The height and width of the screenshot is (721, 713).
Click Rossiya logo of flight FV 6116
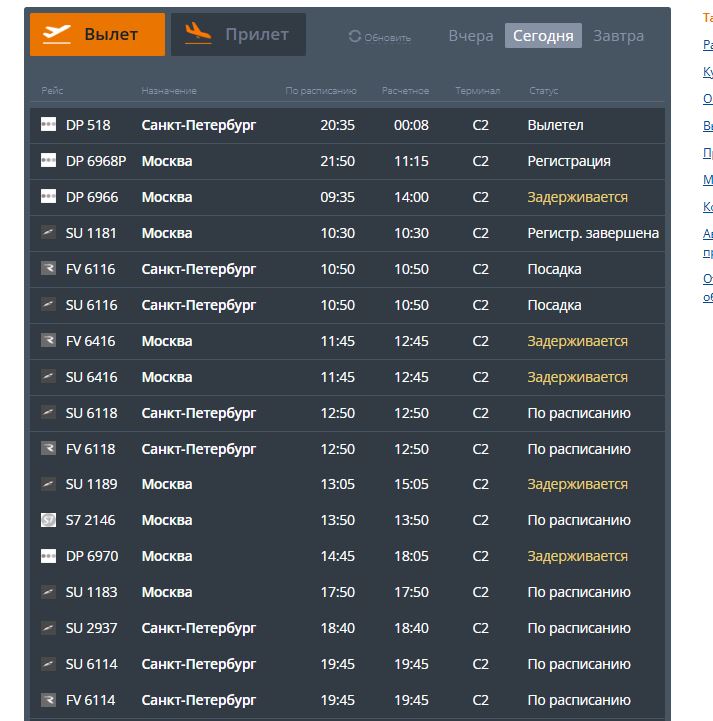point(48,268)
